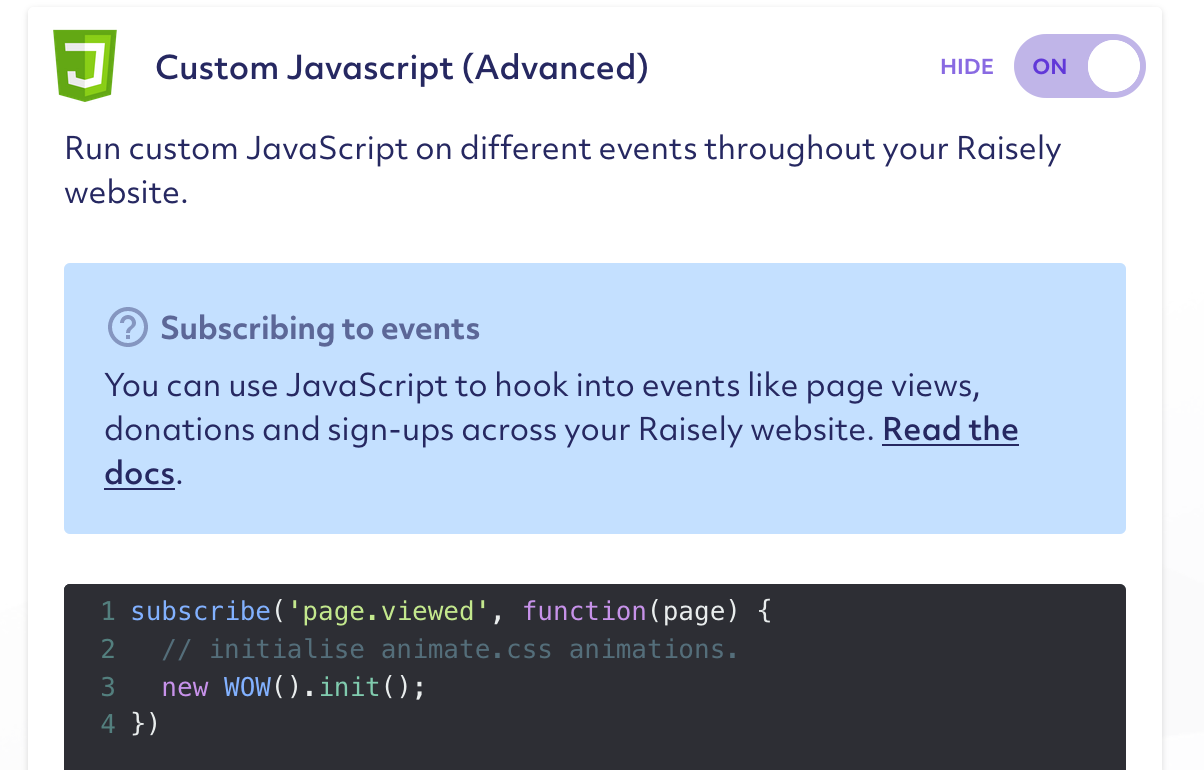Image resolution: width=1204 pixels, height=770 pixels.
Task: Click line number 4 in code gutter
Action: pos(108,724)
